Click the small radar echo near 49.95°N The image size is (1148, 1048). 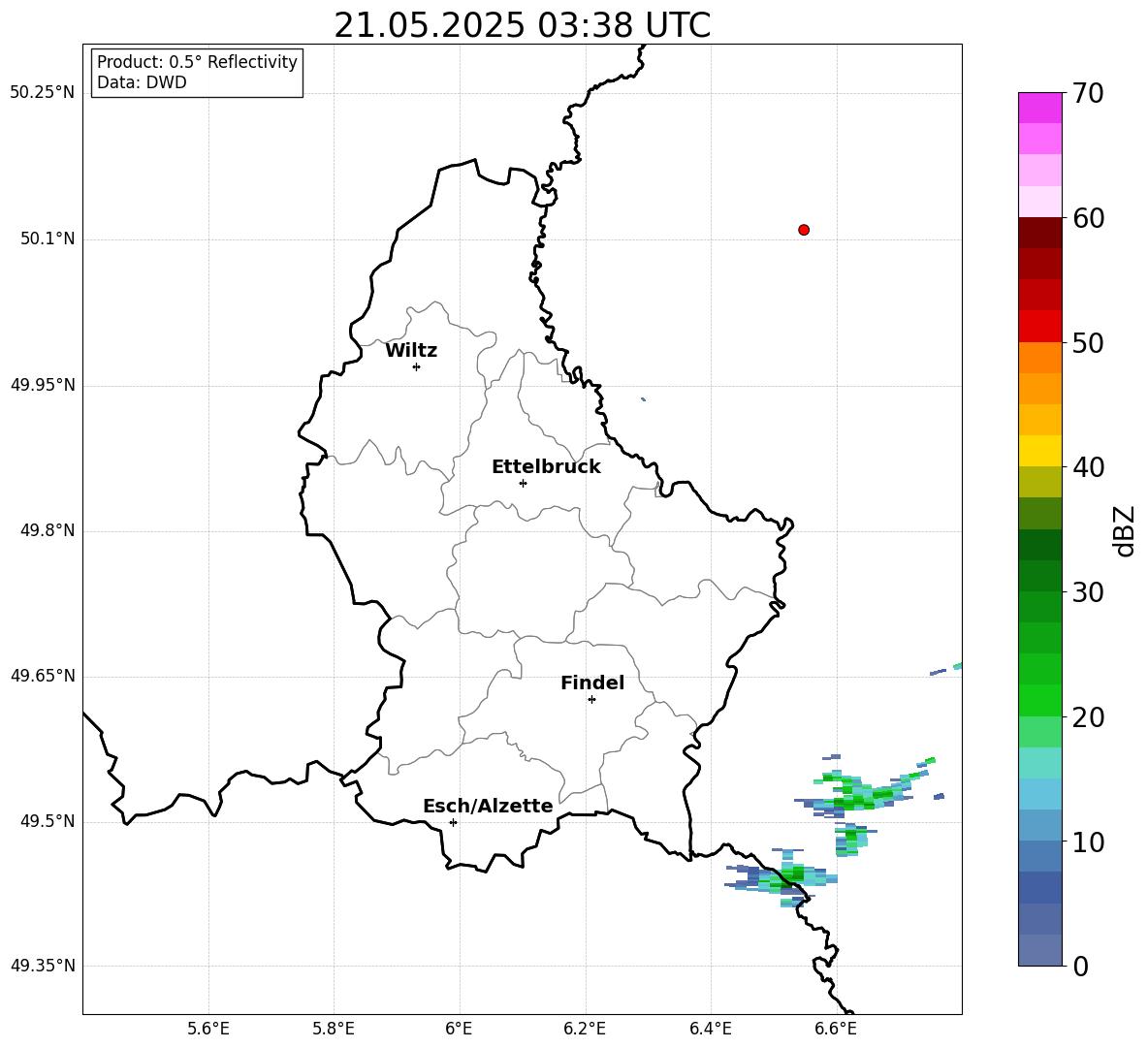point(643,398)
